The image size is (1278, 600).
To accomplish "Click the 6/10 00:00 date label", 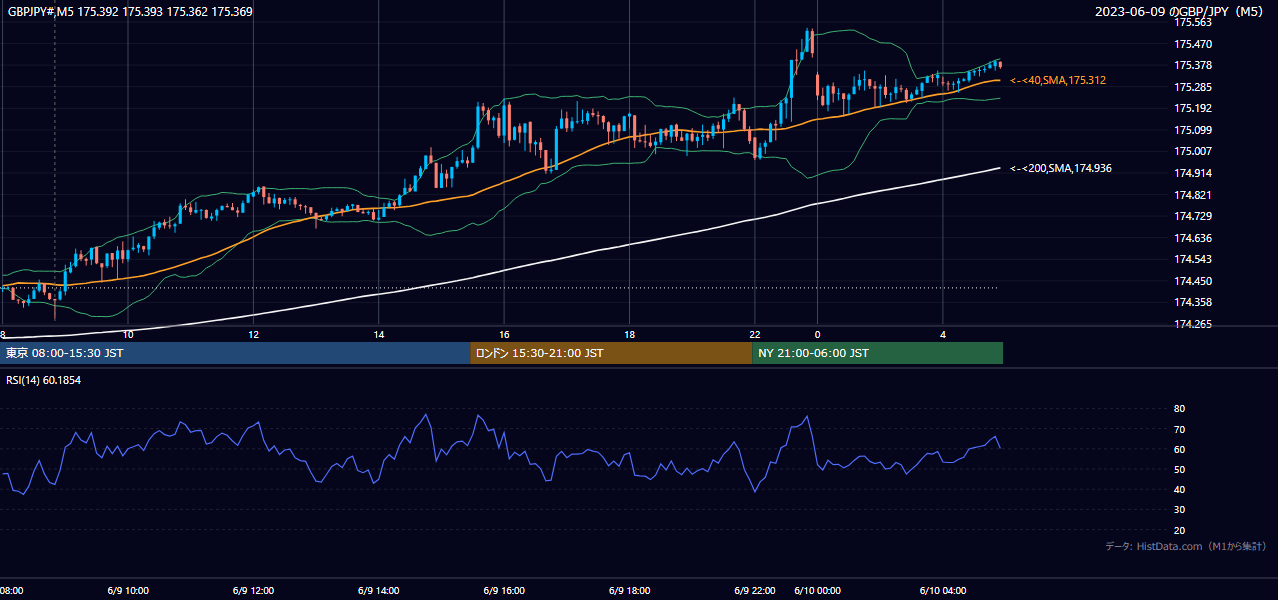I will (x=818, y=591).
